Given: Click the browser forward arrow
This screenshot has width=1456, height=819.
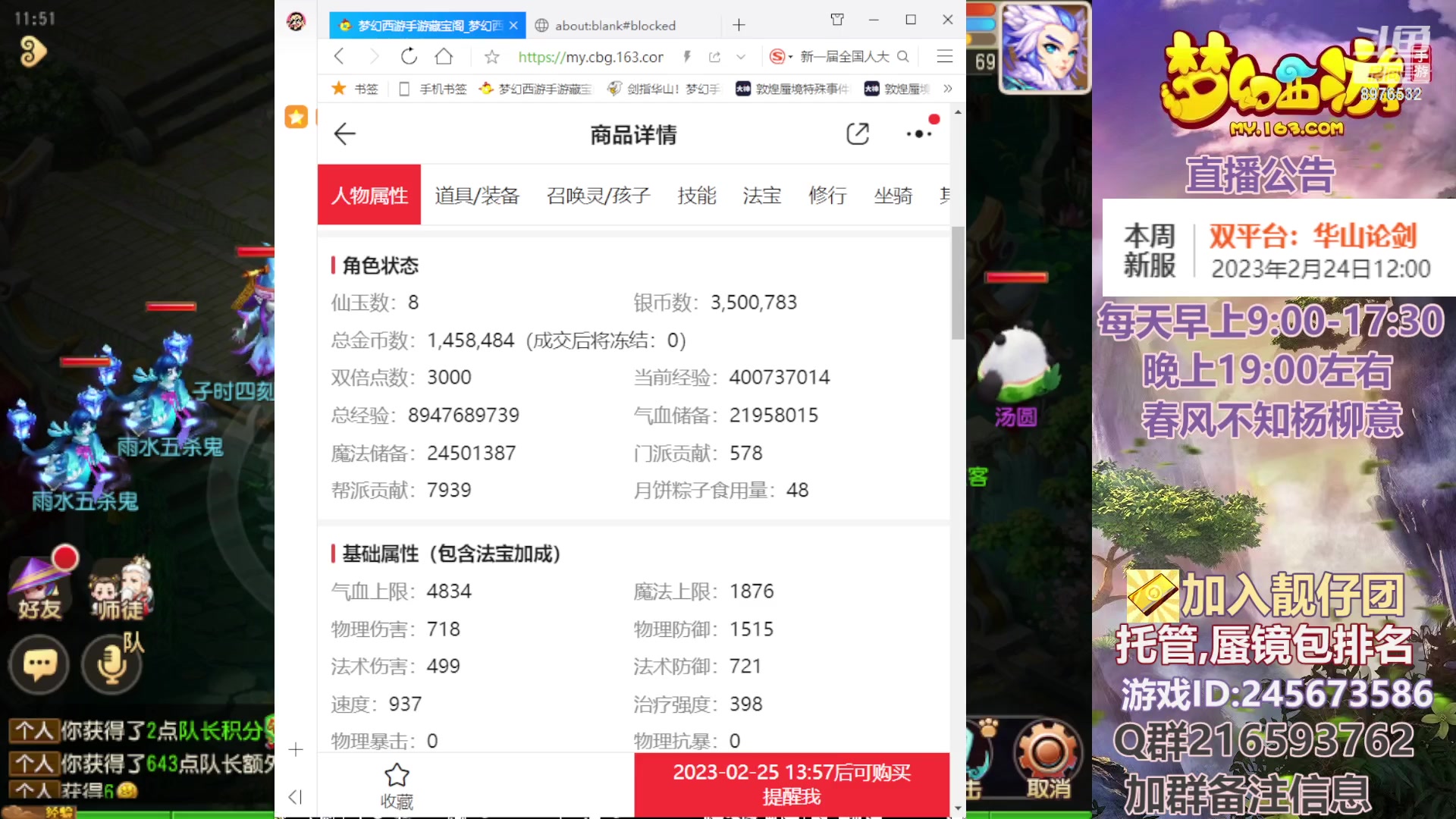Looking at the screenshot, I should pos(374,56).
